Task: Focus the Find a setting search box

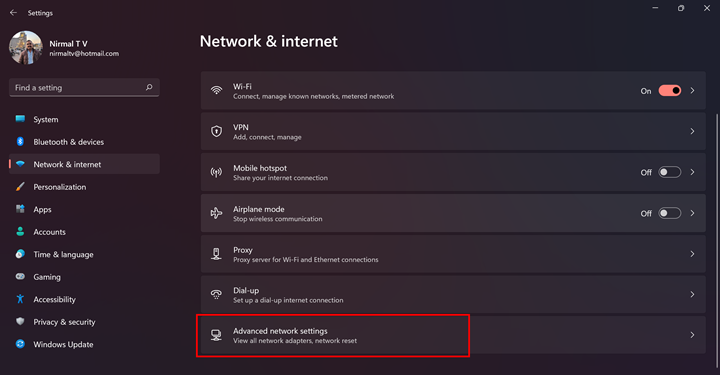Action: tap(84, 87)
